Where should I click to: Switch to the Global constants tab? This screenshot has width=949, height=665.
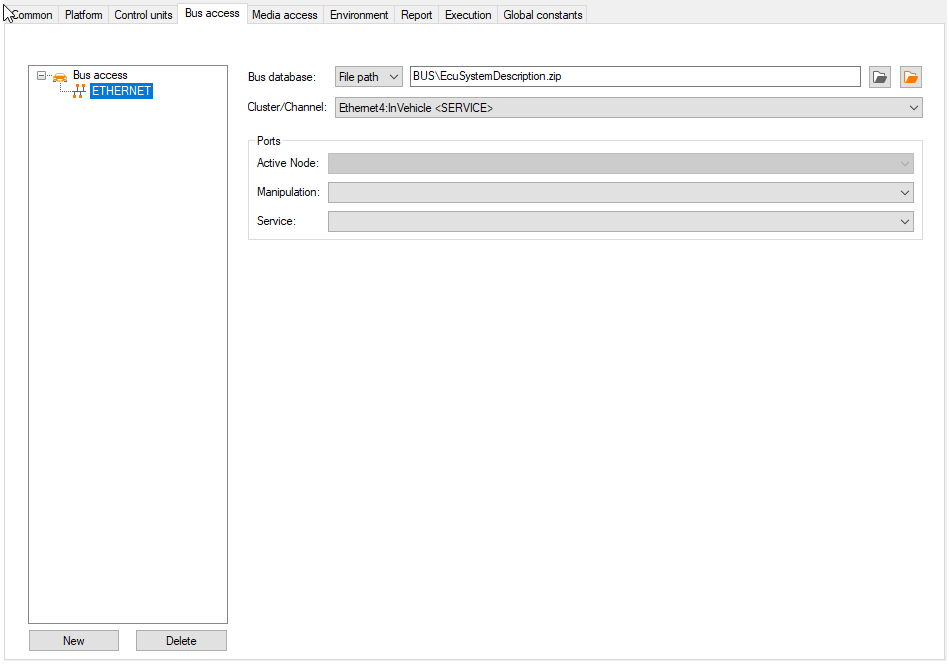(x=543, y=15)
